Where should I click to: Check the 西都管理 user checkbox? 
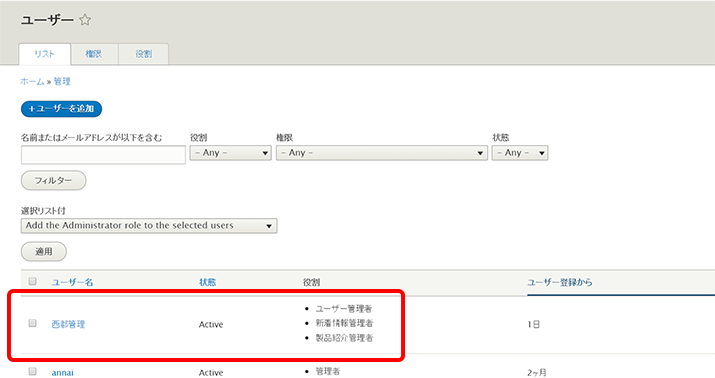coord(32,323)
